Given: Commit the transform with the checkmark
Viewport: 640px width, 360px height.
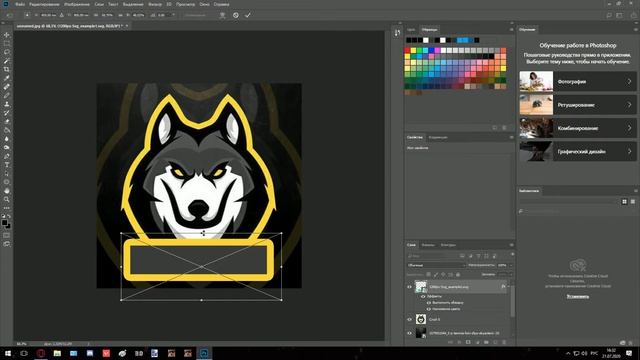Looking at the screenshot, I should [248, 15].
